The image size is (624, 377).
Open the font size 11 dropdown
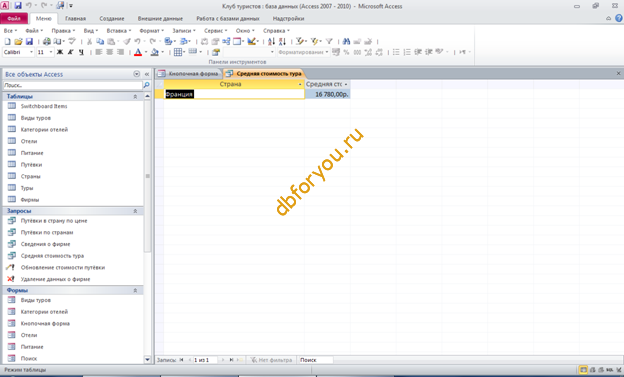45,52
